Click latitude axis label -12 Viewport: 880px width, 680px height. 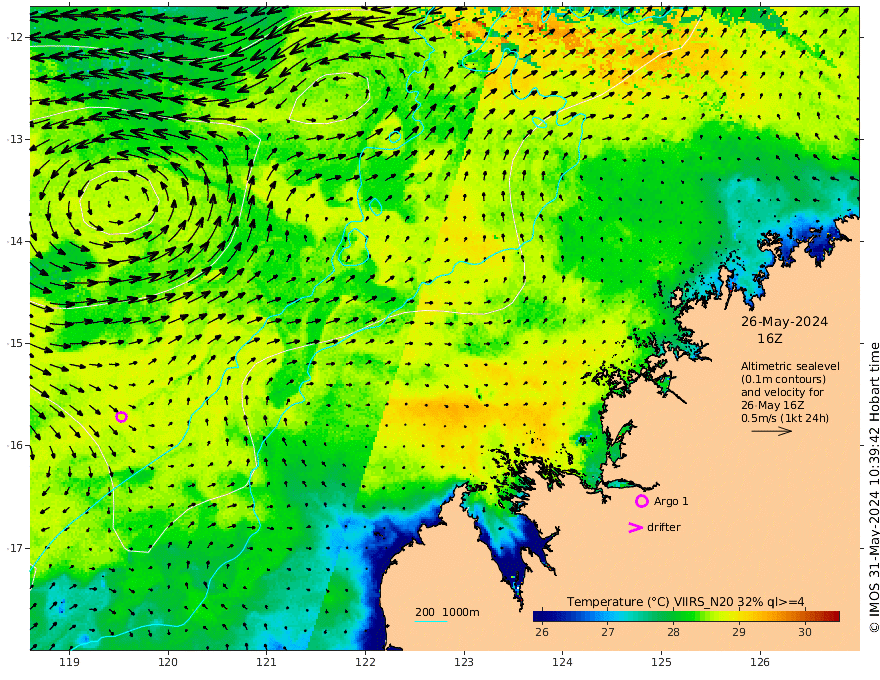15,37
